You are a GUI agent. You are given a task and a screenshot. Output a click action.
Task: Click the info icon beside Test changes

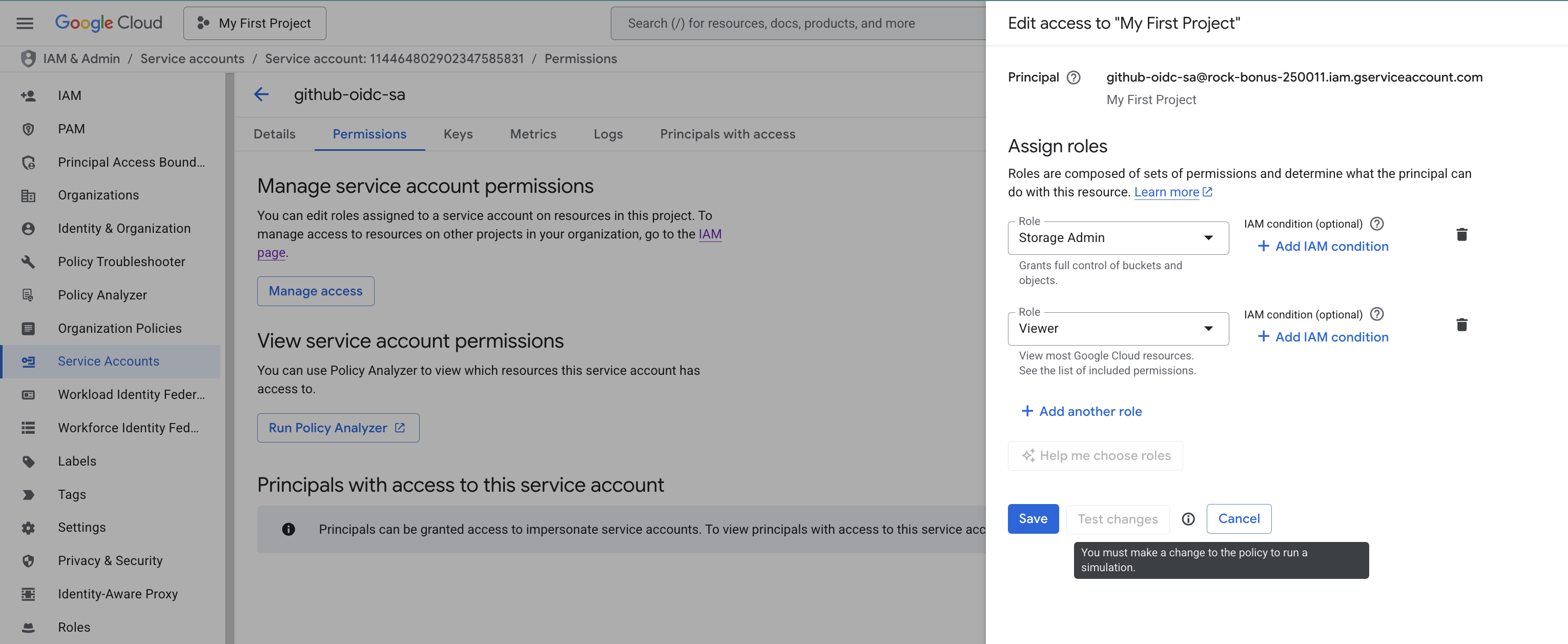click(x=1188, y=519)
